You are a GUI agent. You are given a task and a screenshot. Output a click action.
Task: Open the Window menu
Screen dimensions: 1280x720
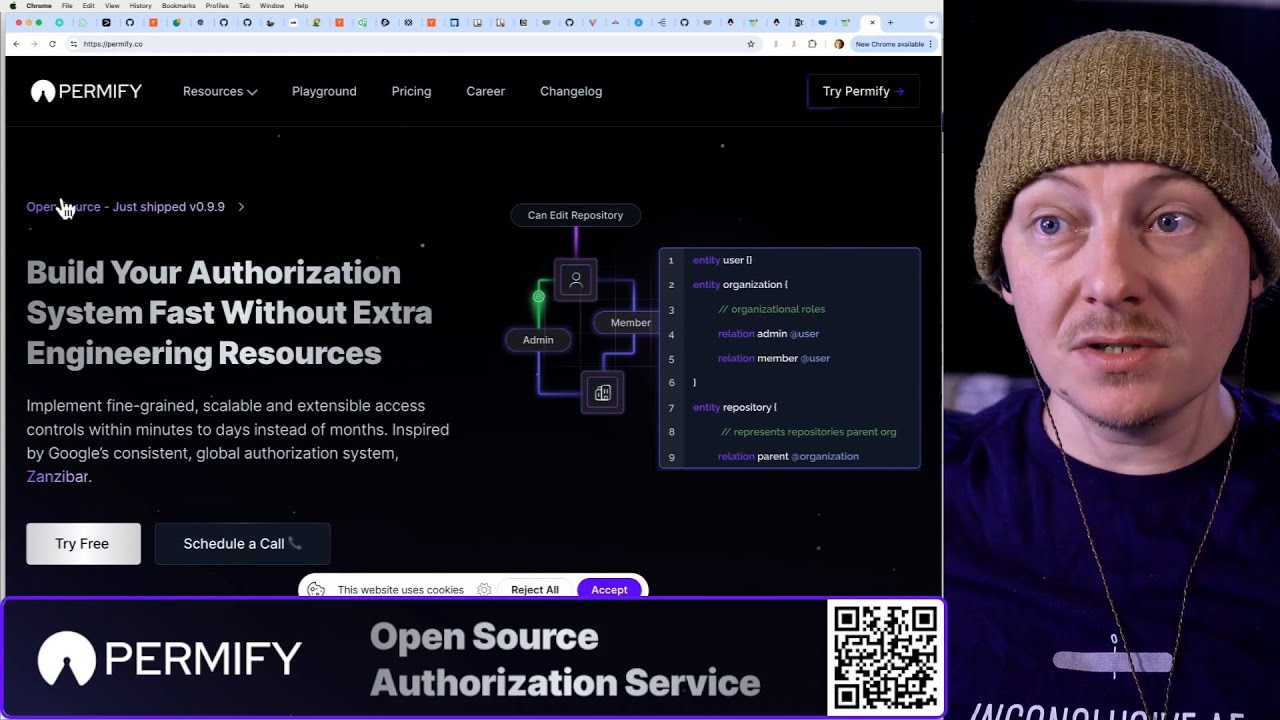tap(272, 6)
